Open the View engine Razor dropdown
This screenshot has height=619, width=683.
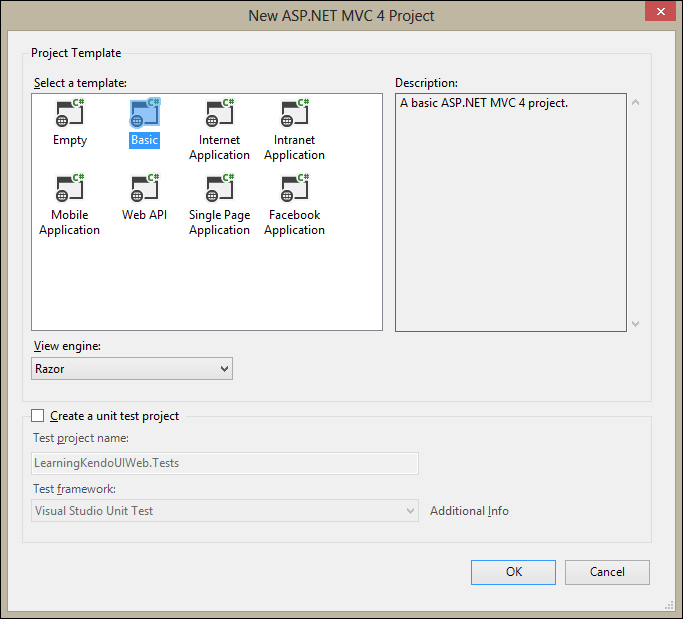tap(132, 369)
